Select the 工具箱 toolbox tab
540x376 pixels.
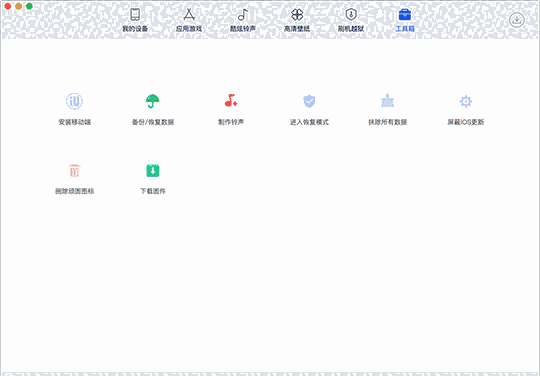click(405, 20)
